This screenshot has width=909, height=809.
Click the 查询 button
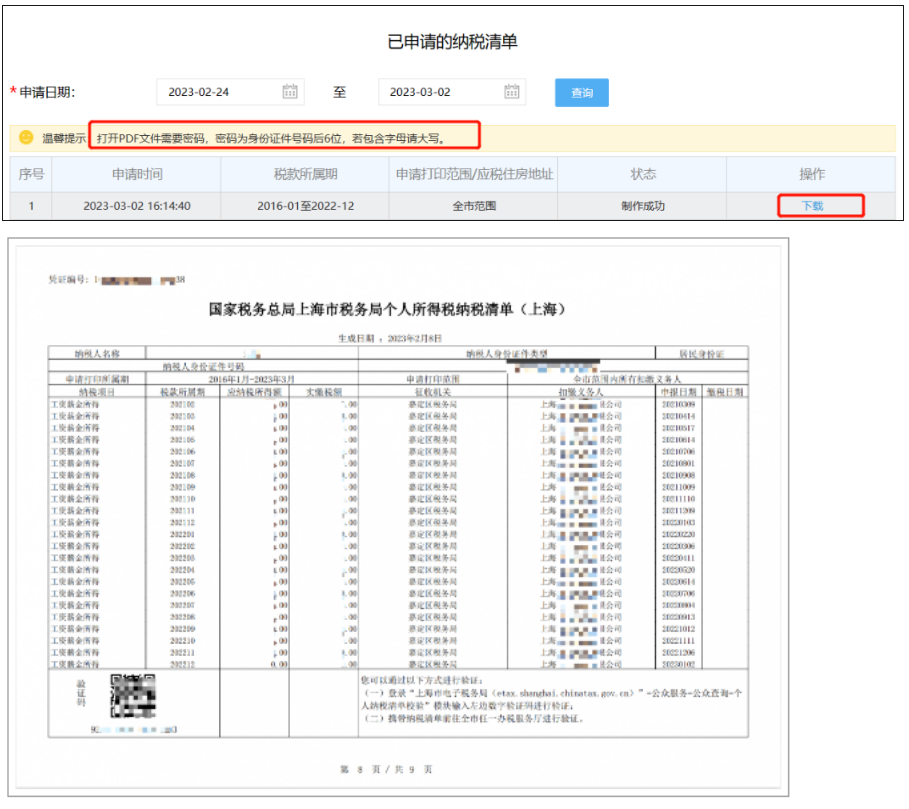[581, 93]
